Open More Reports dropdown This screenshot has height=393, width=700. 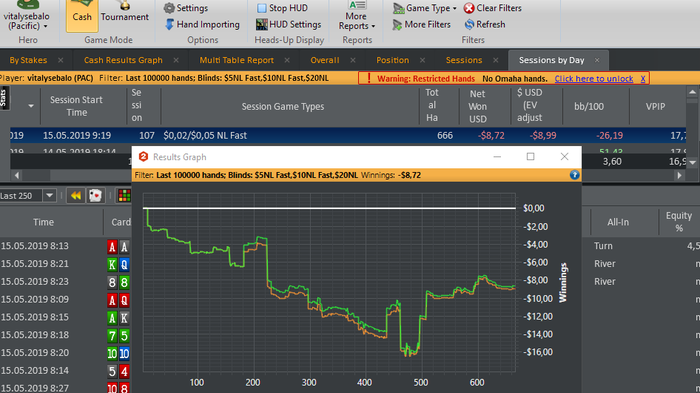(x=357, y=16)
